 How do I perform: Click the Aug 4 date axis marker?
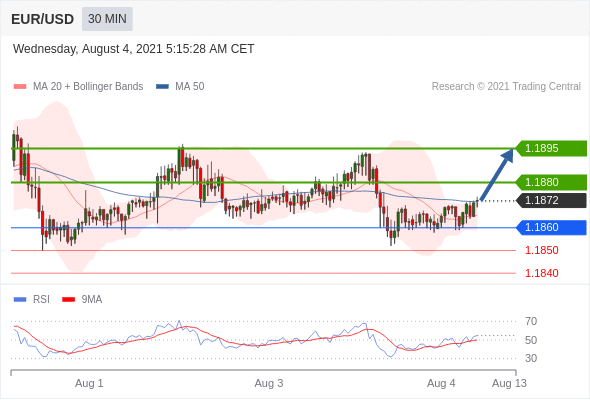(441, 383)
